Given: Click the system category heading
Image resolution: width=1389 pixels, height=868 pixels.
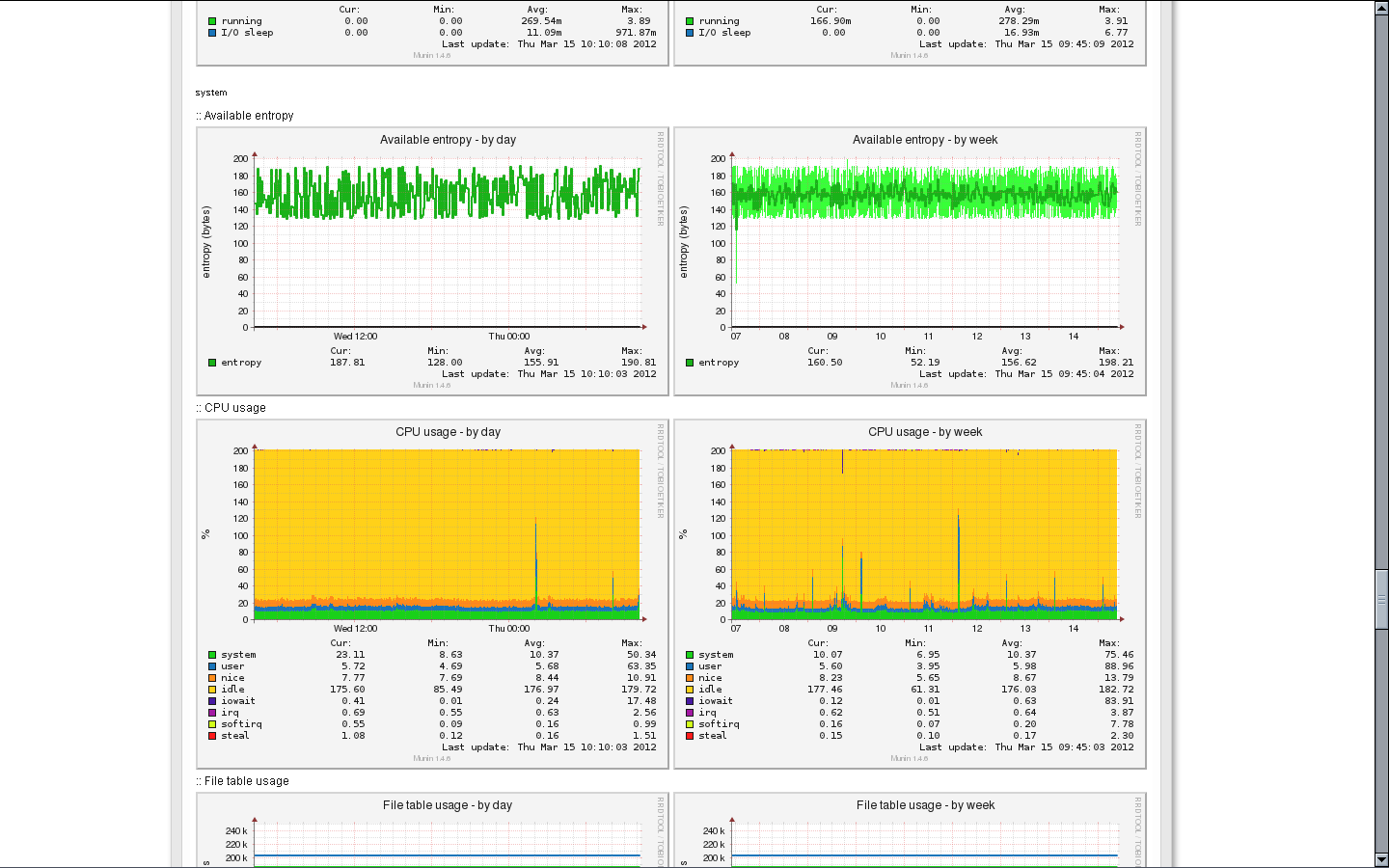Looking at the screenshot, I should point(208,93).
